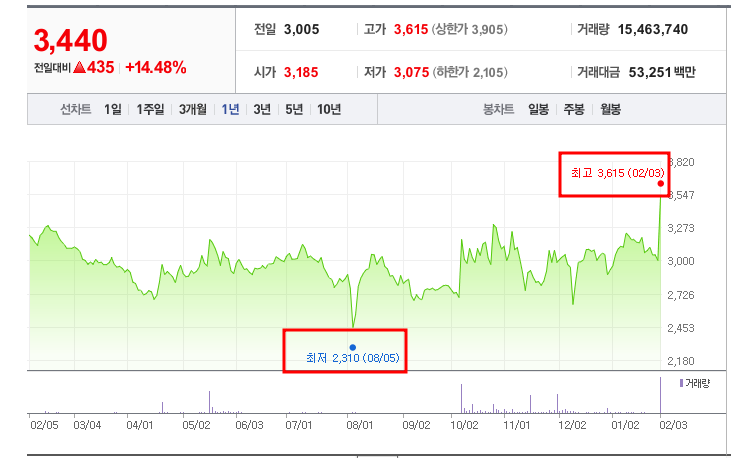The image size is (731, 458).
Task: Click the 거래량 value 15,463,740
Action: [653, 29]
